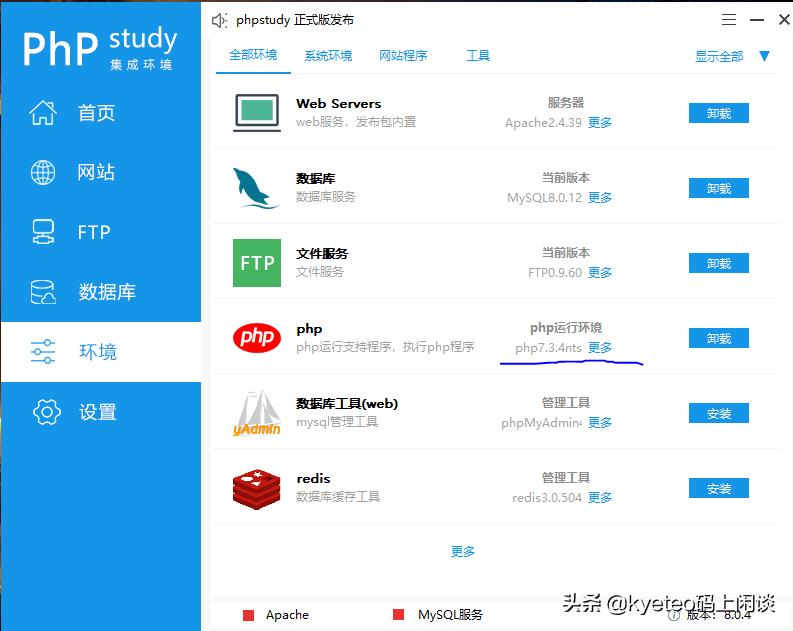Click 更多 next to phpMyAdmin
Viewport: 793px width, 631px height.
600,422
